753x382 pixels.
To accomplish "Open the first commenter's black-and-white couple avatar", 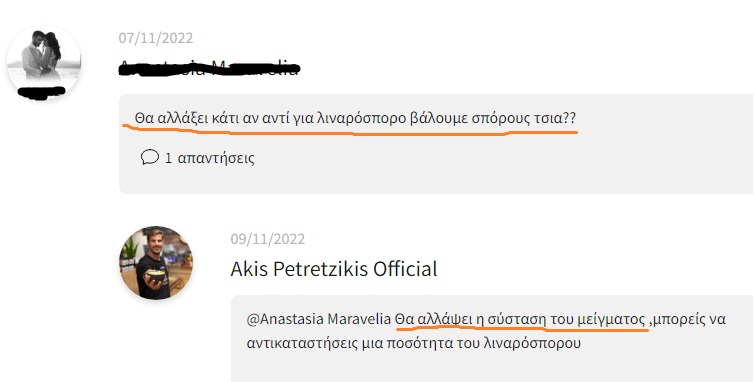I will [x=44, y=62].
